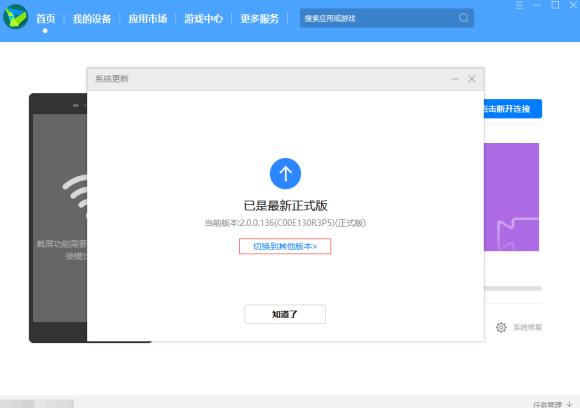Click the search magnifier icon

pos(463,18)
